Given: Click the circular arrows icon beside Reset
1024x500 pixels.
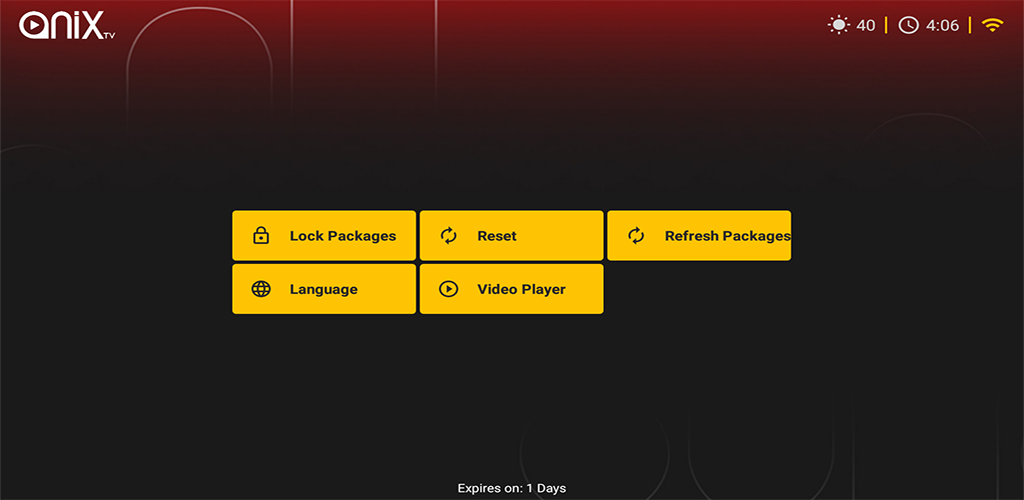Looking at the screenshot, I should pyautogui.click(x=448, y=236).
